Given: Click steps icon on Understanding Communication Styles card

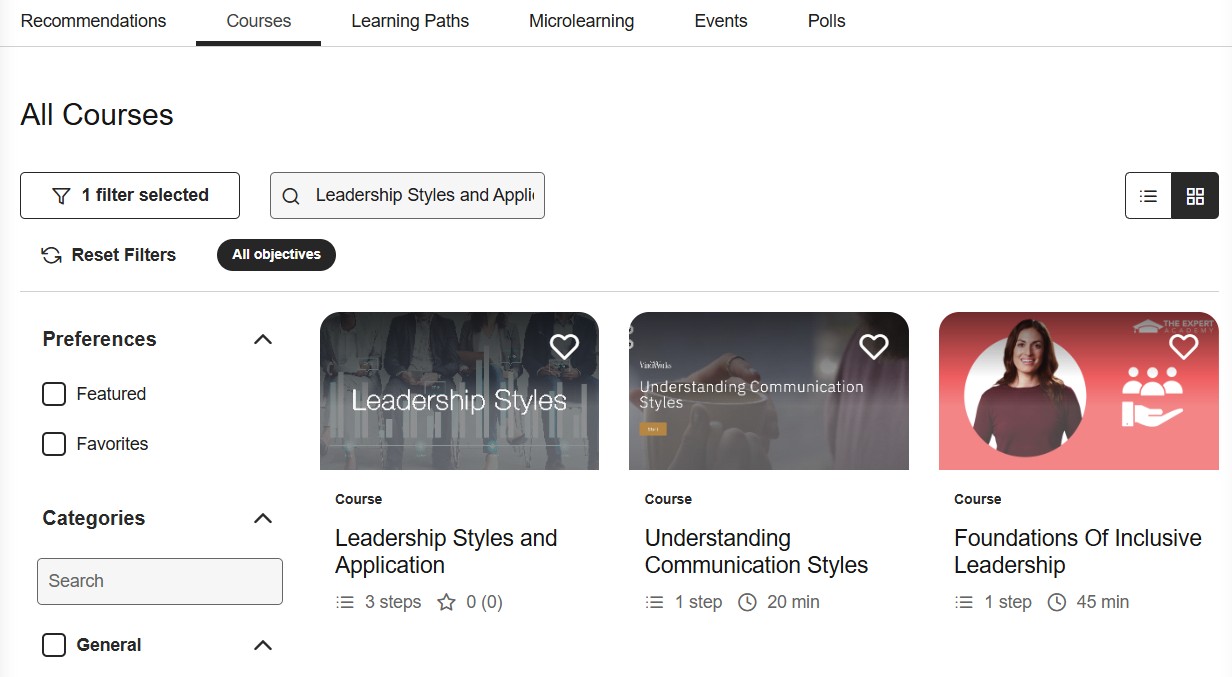Looking at the screenshot, I should click(x=655, y=602).
